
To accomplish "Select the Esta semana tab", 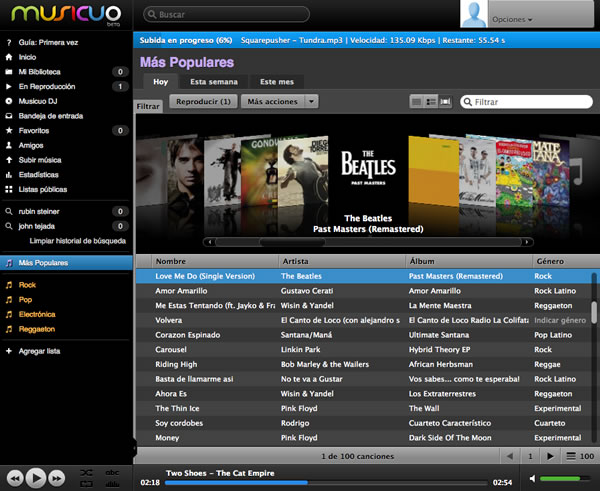I will [214, 82].
